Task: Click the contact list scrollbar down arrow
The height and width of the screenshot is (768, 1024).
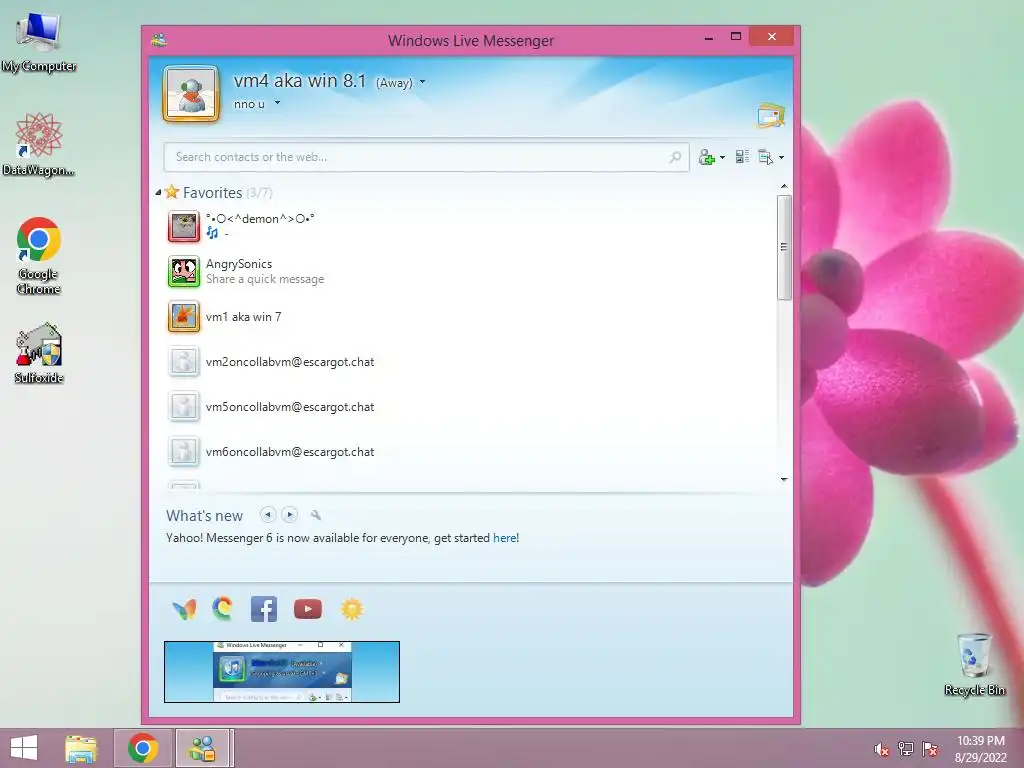Action: [x=784, y=479]
